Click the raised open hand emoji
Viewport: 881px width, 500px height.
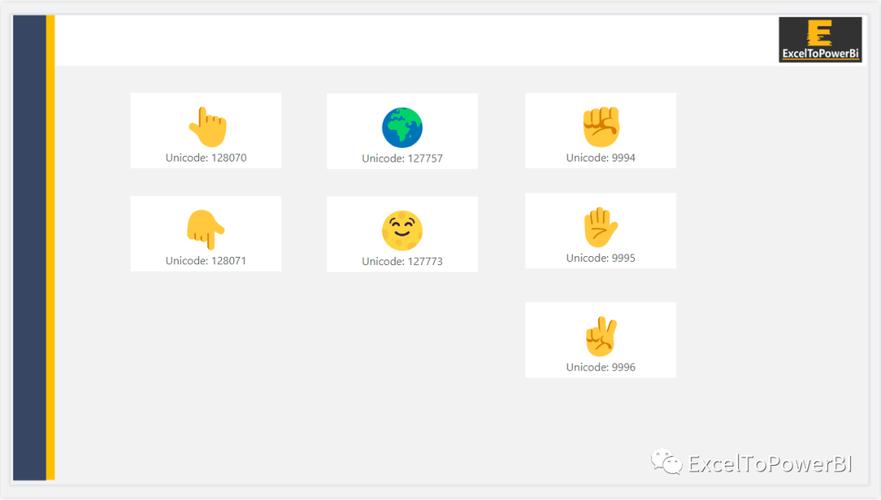click(x=600, y=227)
